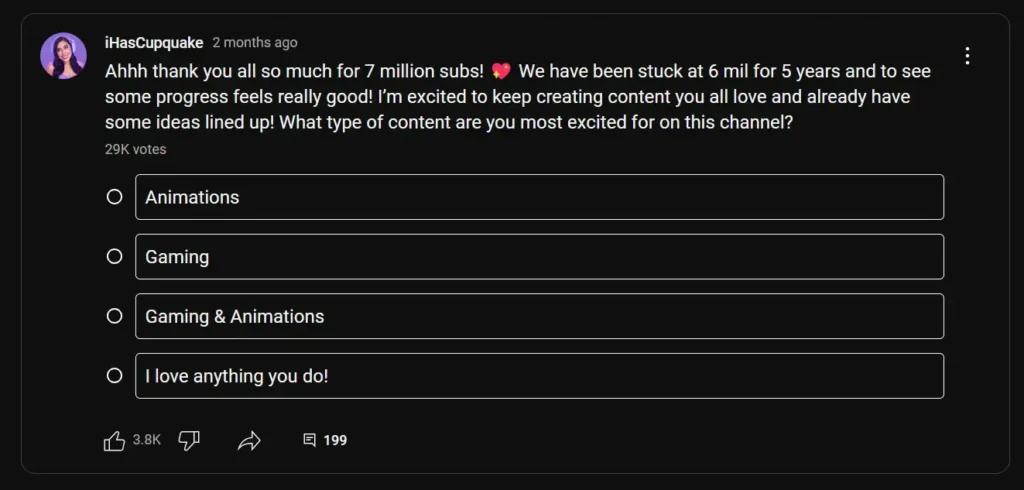Screen dimensions: 1024x490
Task: Like the post with thumbs up icon
Action: pyautogui.click(x=115, y=440)
